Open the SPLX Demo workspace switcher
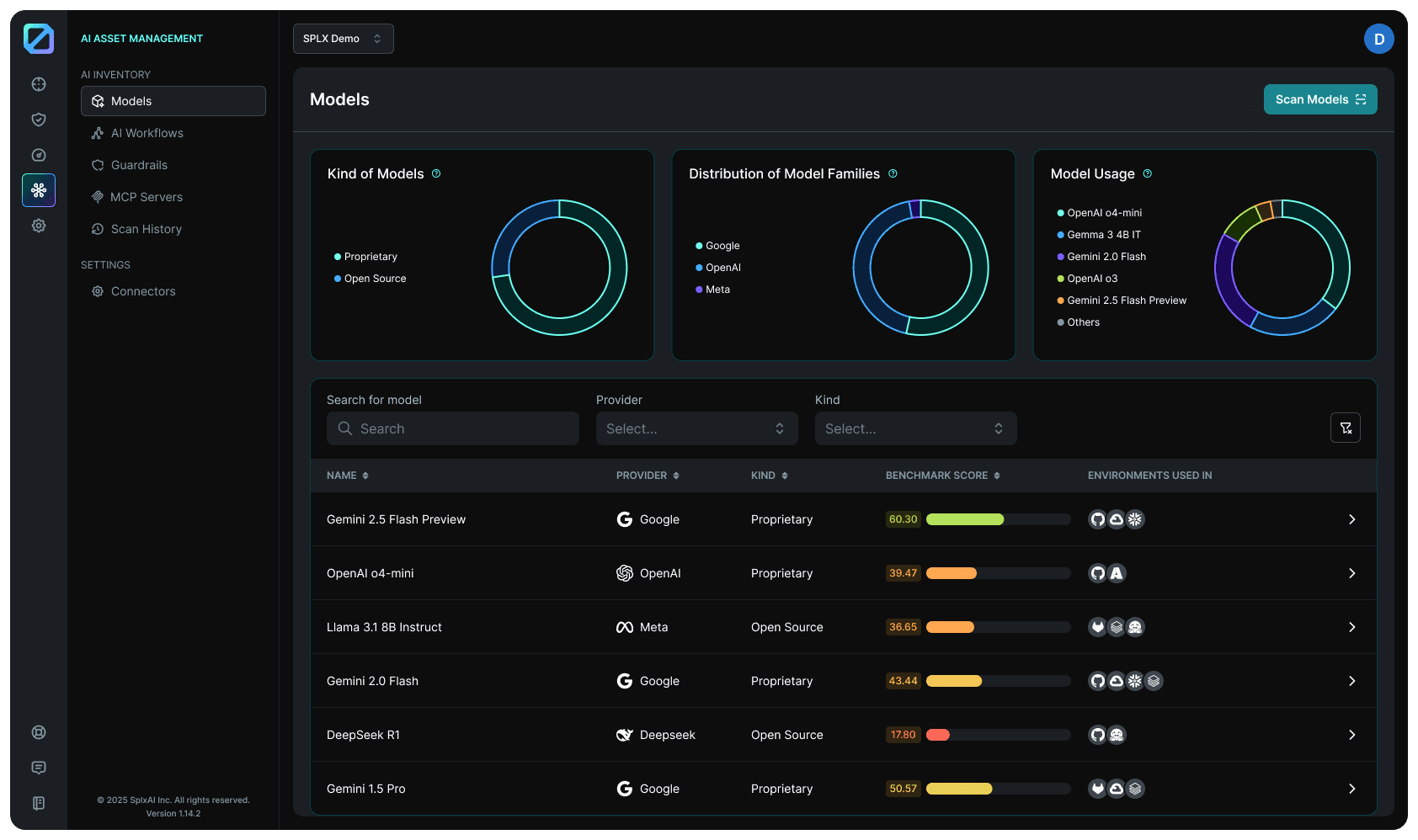Viewport: 1418px width, 840px height. point(343,38)
